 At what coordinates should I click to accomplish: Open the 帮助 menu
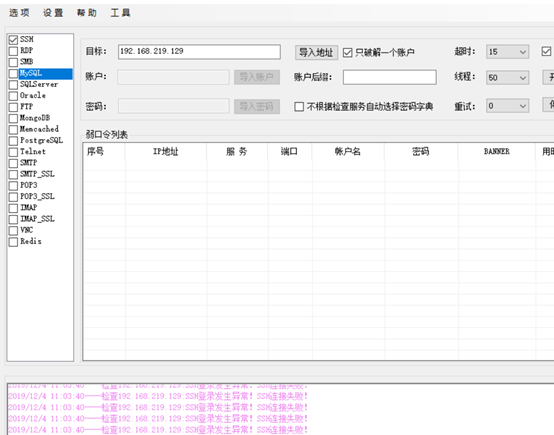coord(87,13)
